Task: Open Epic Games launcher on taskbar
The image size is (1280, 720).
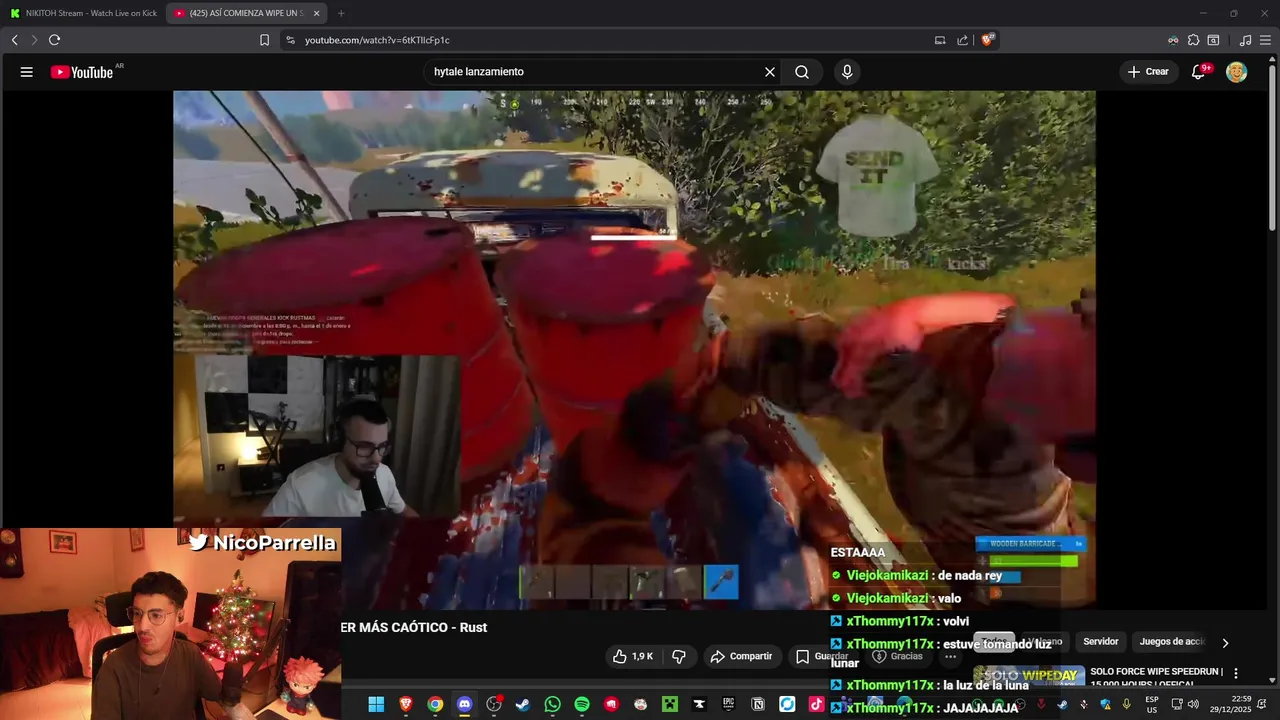Action: [x=729, y=704]
